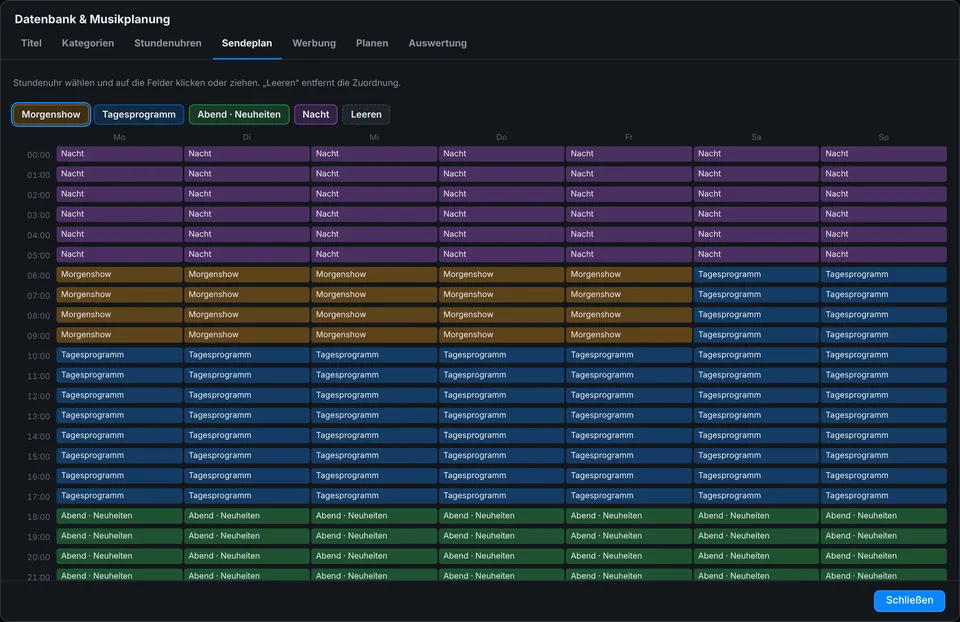Select Thursday 02:00 Nacht cell
Viewport: 960px width, 622px height.
(501, 194)
